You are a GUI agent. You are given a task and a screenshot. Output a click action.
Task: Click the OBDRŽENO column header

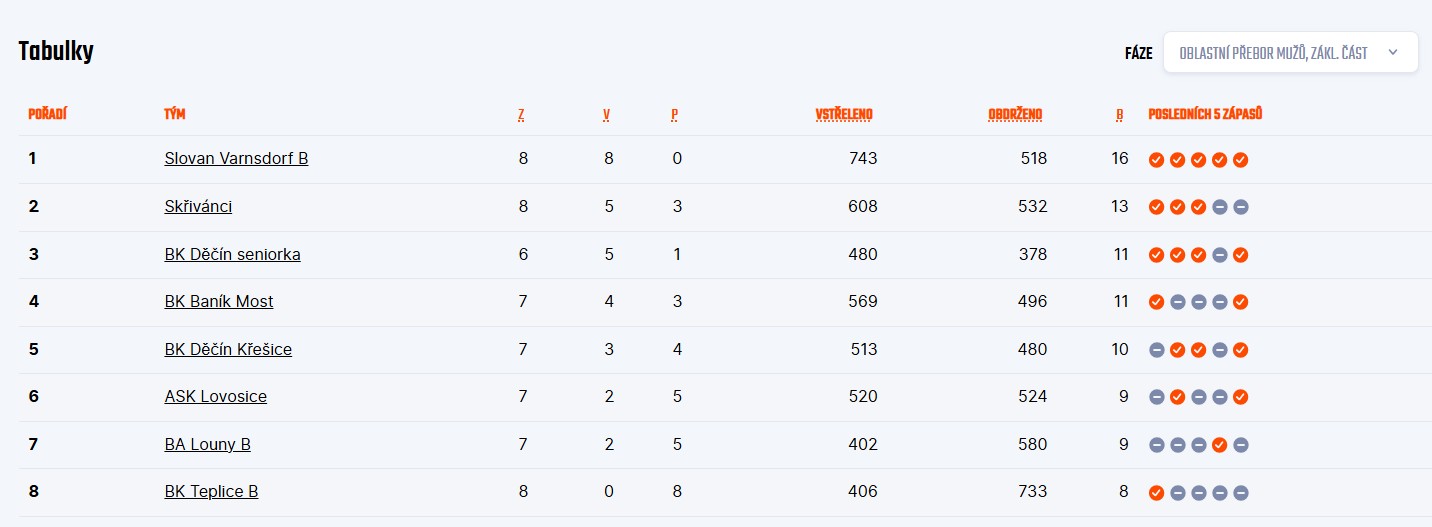[x=1015, y=114]
